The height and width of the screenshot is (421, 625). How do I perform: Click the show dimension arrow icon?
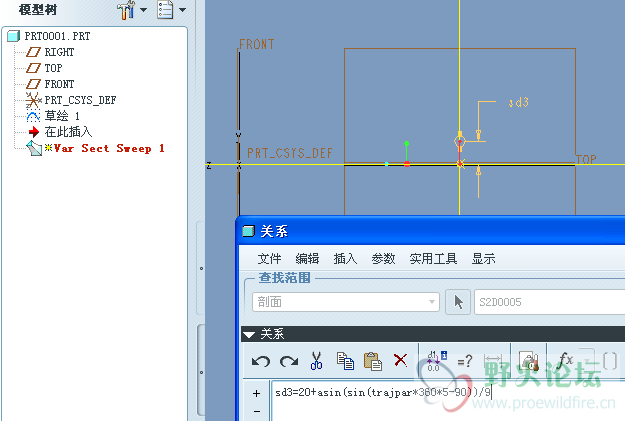493,361
